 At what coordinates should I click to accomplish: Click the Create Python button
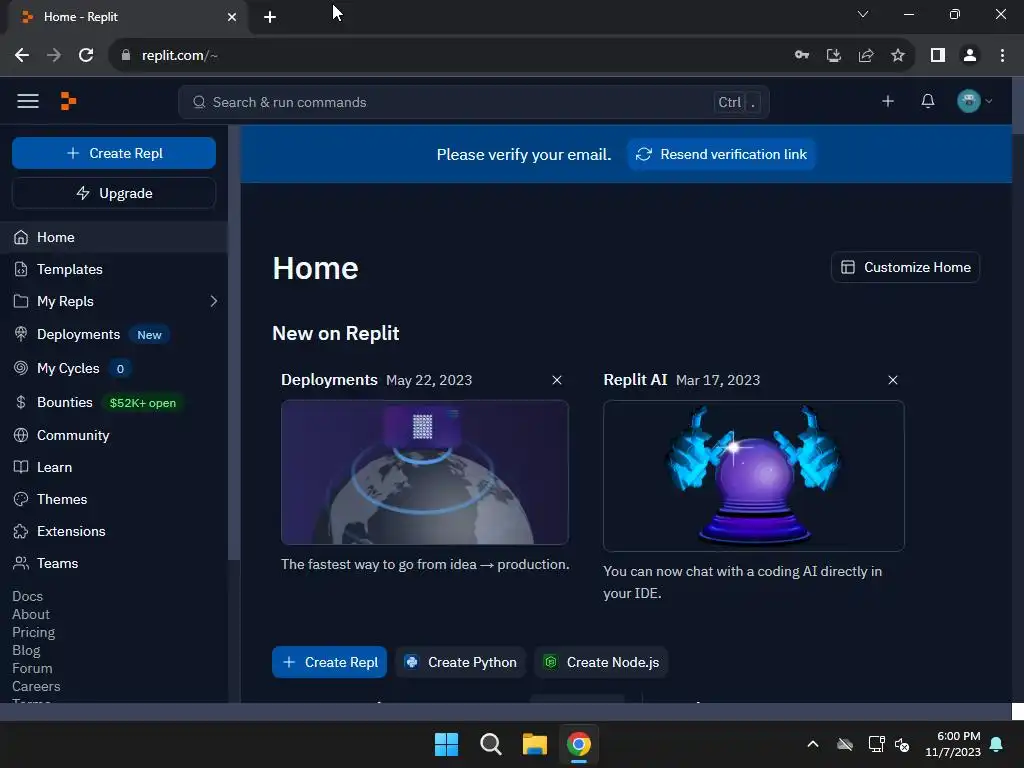click(460, 662)
